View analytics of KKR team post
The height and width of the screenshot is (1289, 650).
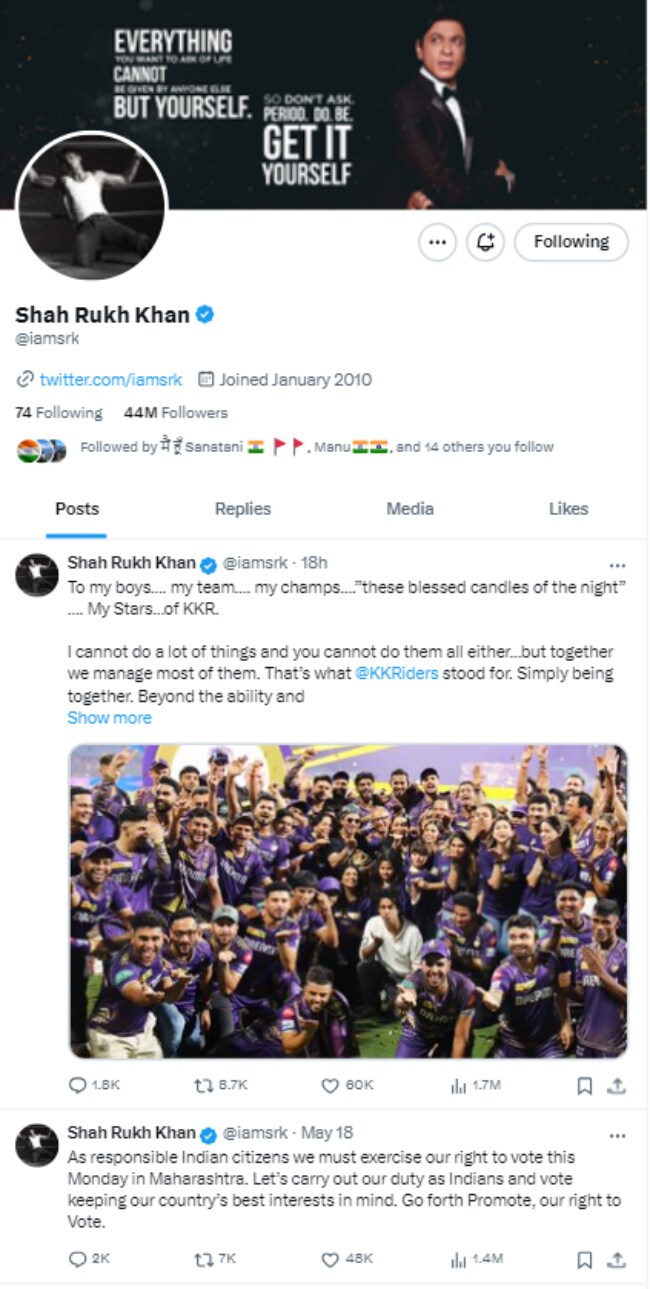point(459,1085)
